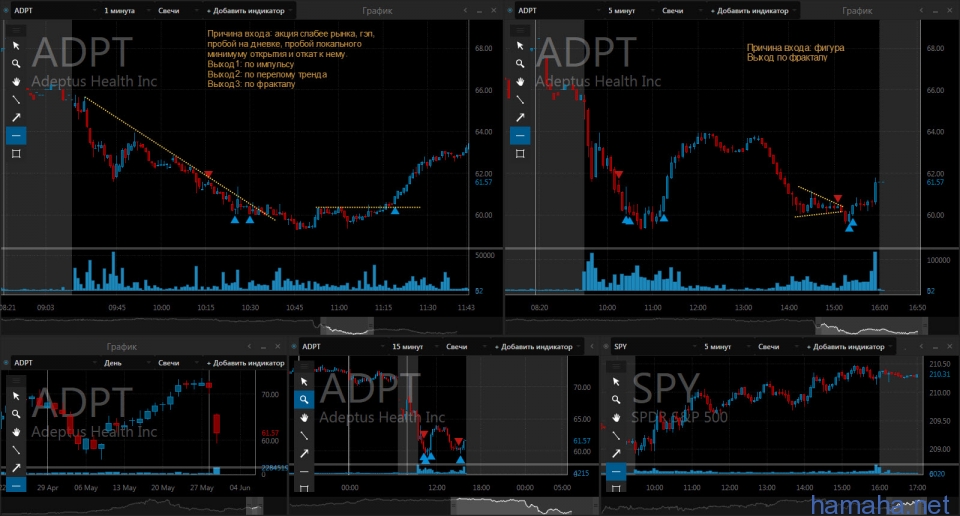Image resolution: width=960 pixels, height=516 pixels.
Task: Move the minimap range thumb under the ADPT 5 минут chart
Action: [871, 326]
